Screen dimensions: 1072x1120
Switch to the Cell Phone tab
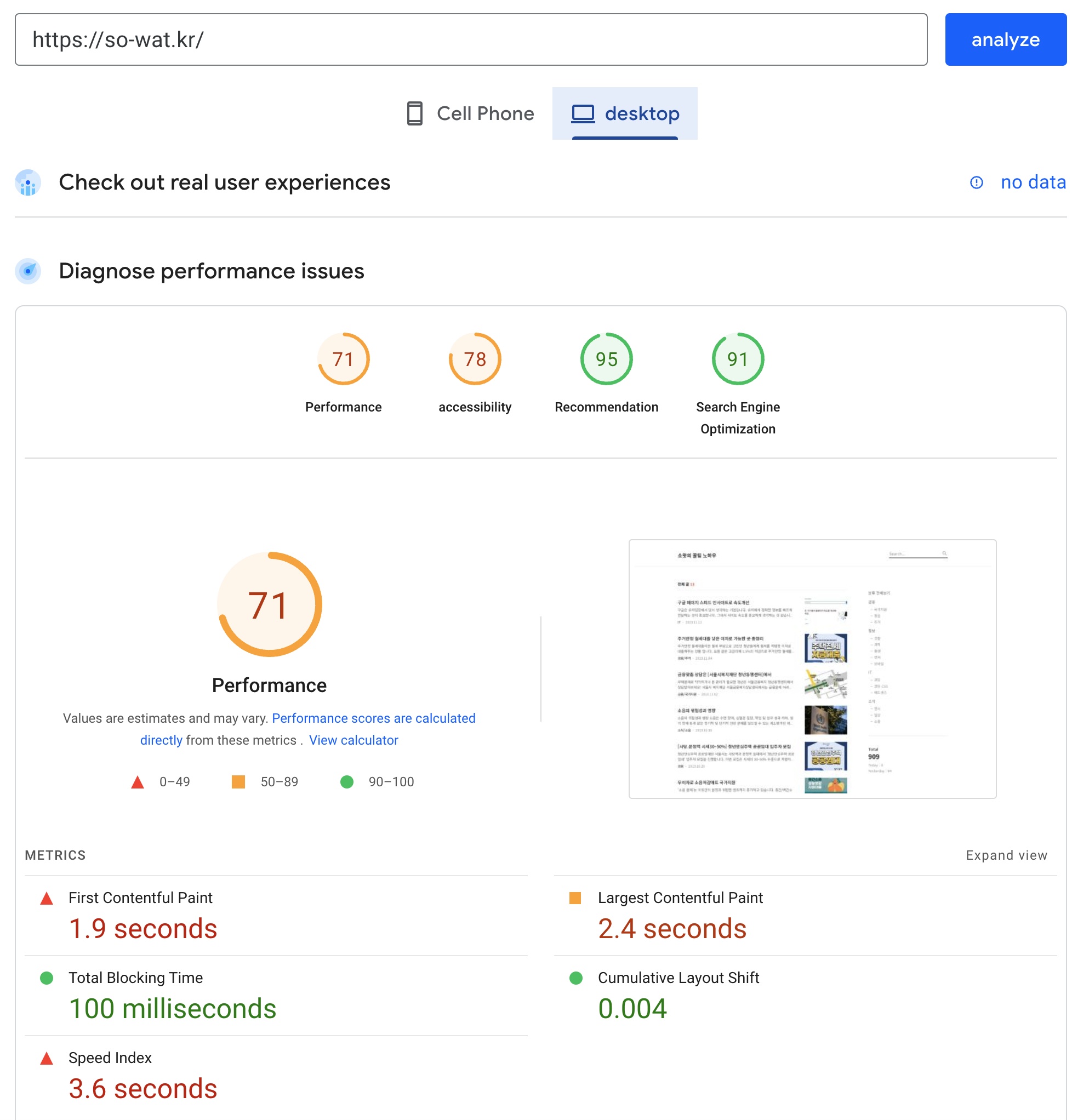click(x=470, y=113)
